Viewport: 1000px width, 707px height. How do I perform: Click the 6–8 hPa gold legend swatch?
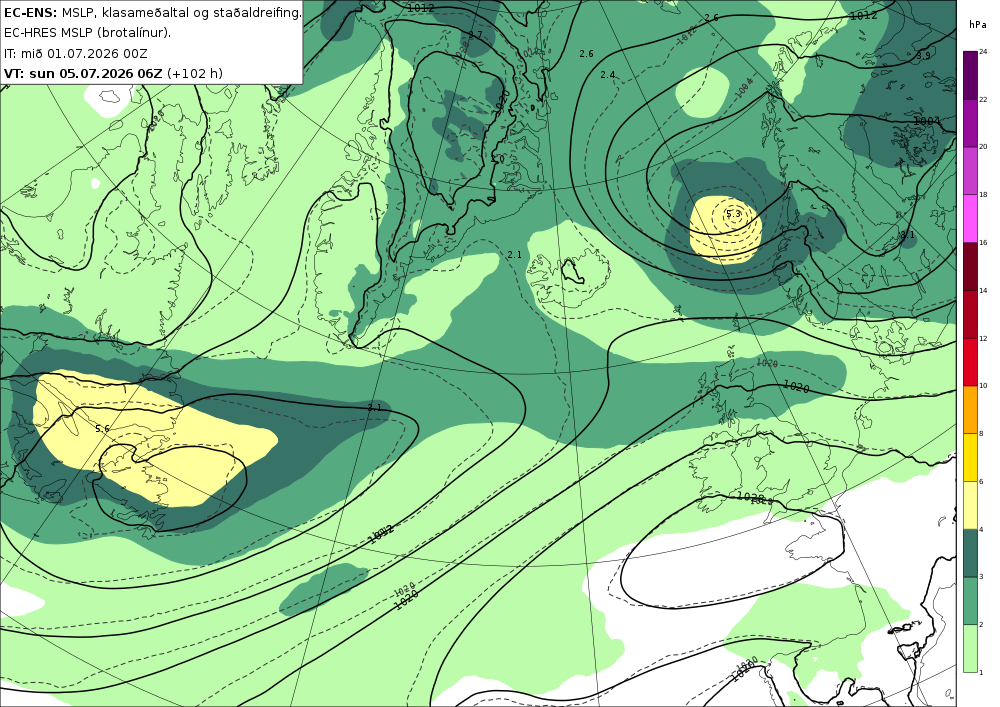[x=971, y=458]
